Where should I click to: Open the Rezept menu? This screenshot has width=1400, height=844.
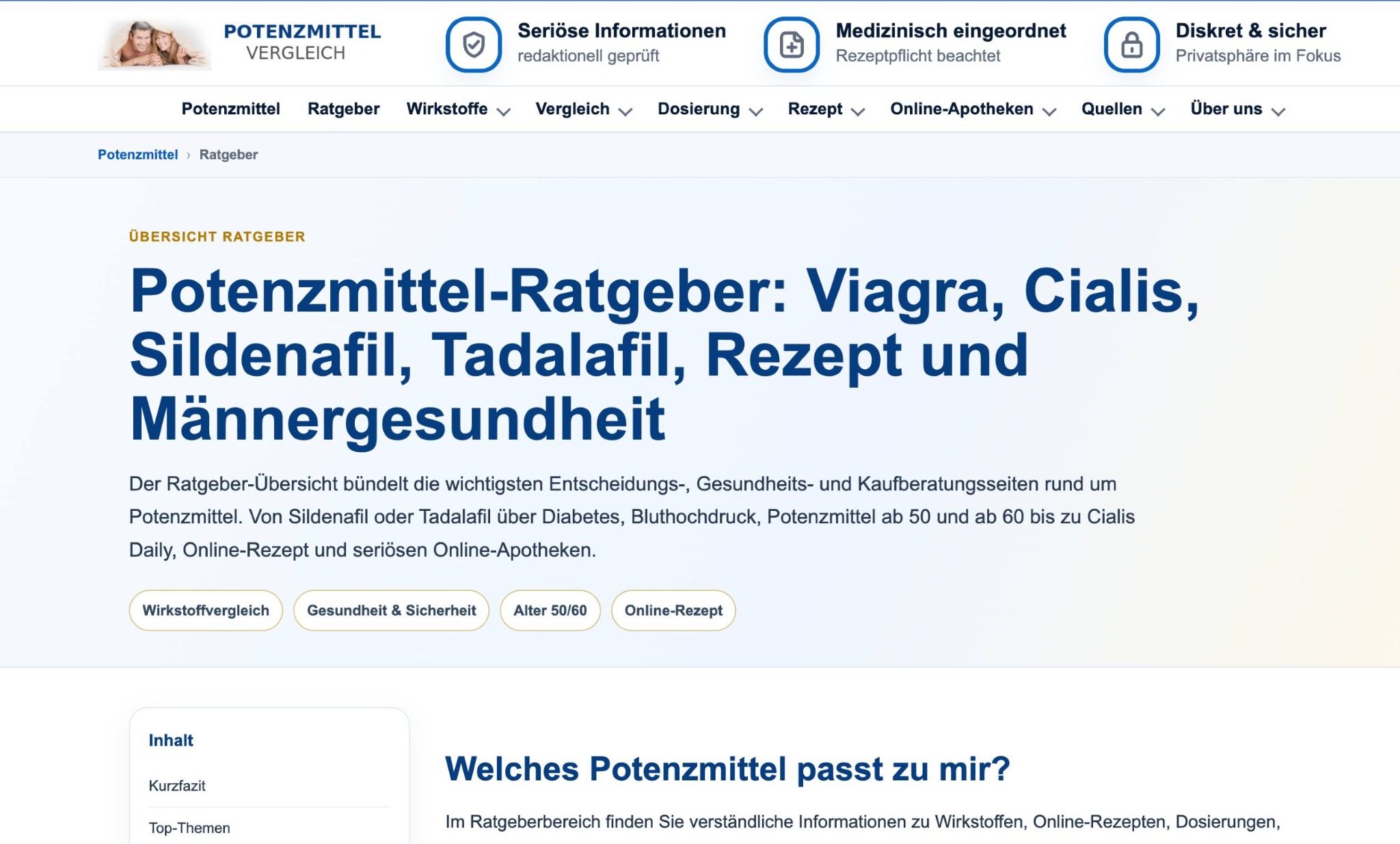pos(815,109)
